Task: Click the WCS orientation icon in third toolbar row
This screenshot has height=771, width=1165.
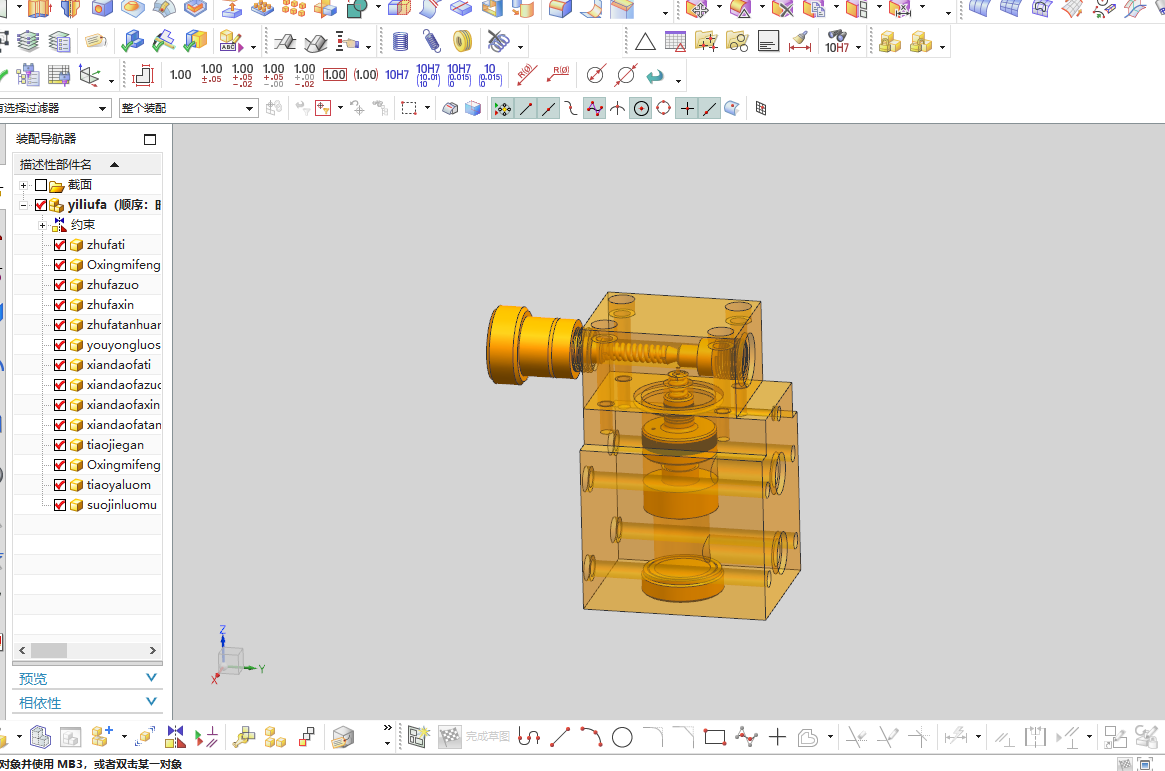Action: tap(90, 76)
